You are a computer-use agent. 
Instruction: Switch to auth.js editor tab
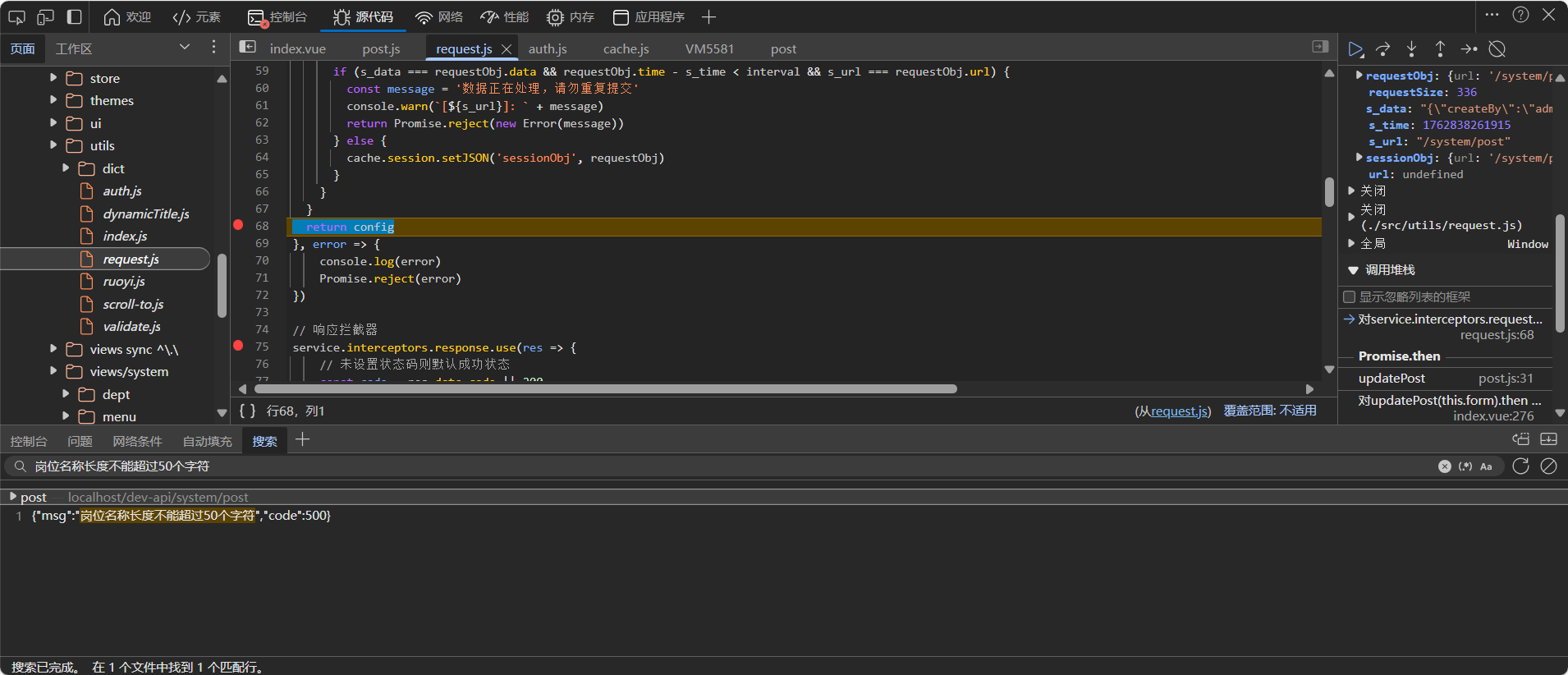(x=548, y=49)
